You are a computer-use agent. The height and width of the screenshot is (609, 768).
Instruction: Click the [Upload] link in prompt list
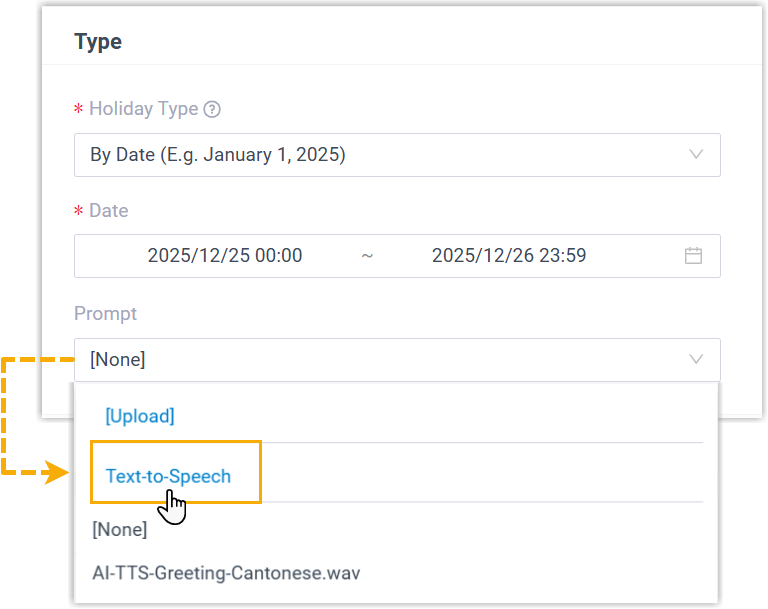[140, 416]
